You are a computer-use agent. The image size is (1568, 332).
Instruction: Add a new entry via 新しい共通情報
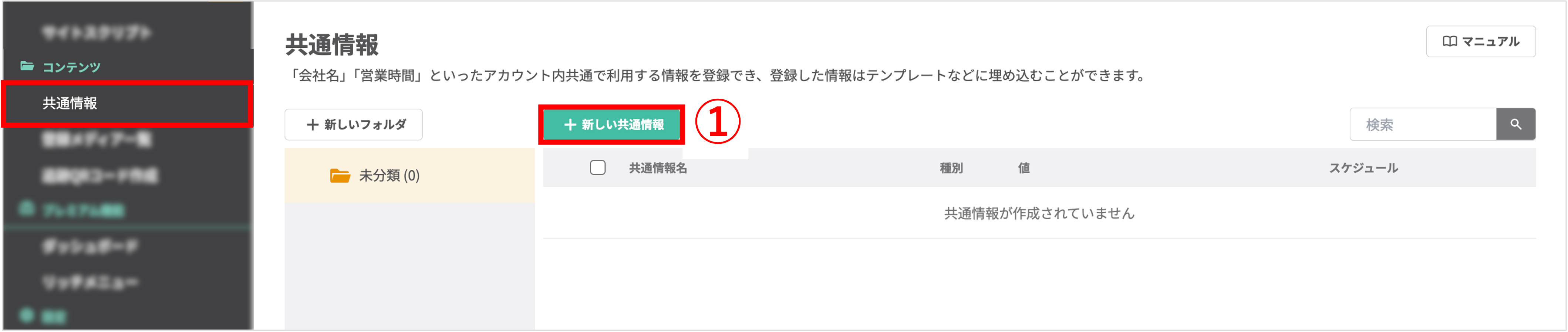click(612, 125)
